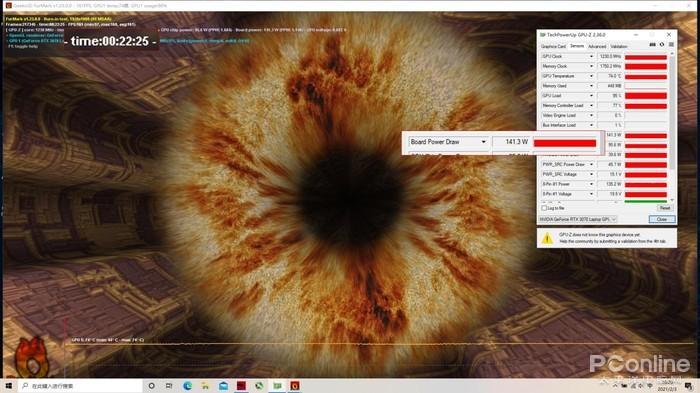This screenshot has height=393, width=700.
Task: Click the FurMark time:00:22:25 overlay text
Action: tap(110, 41)
